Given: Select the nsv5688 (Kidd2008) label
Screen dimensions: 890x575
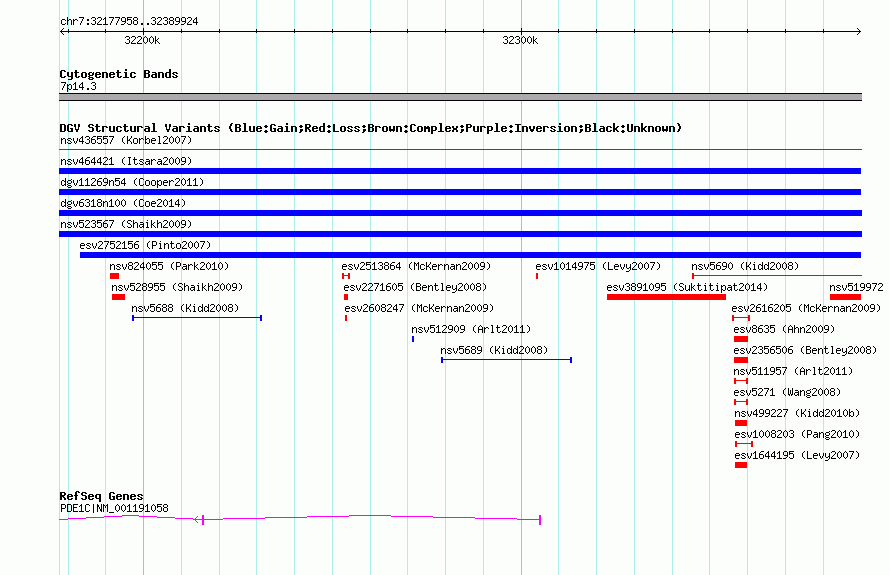Looking at the screenshot, I should point(185,308).
